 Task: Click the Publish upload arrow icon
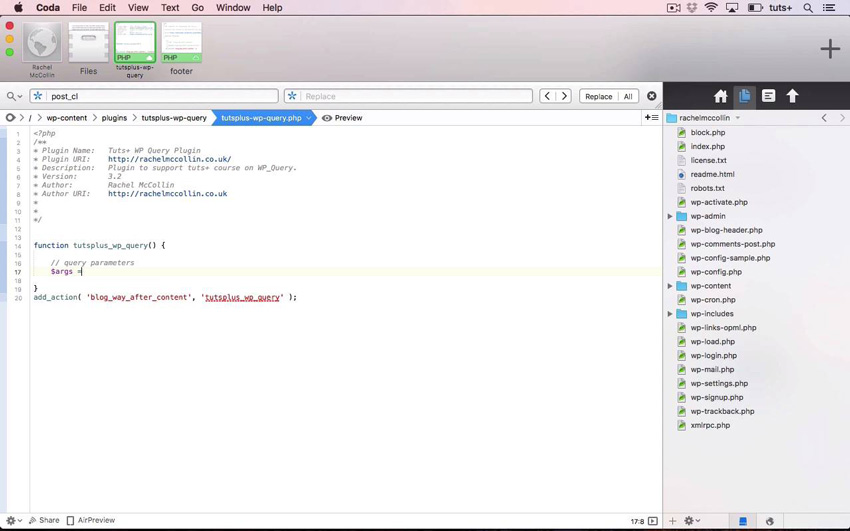(792, 96)
